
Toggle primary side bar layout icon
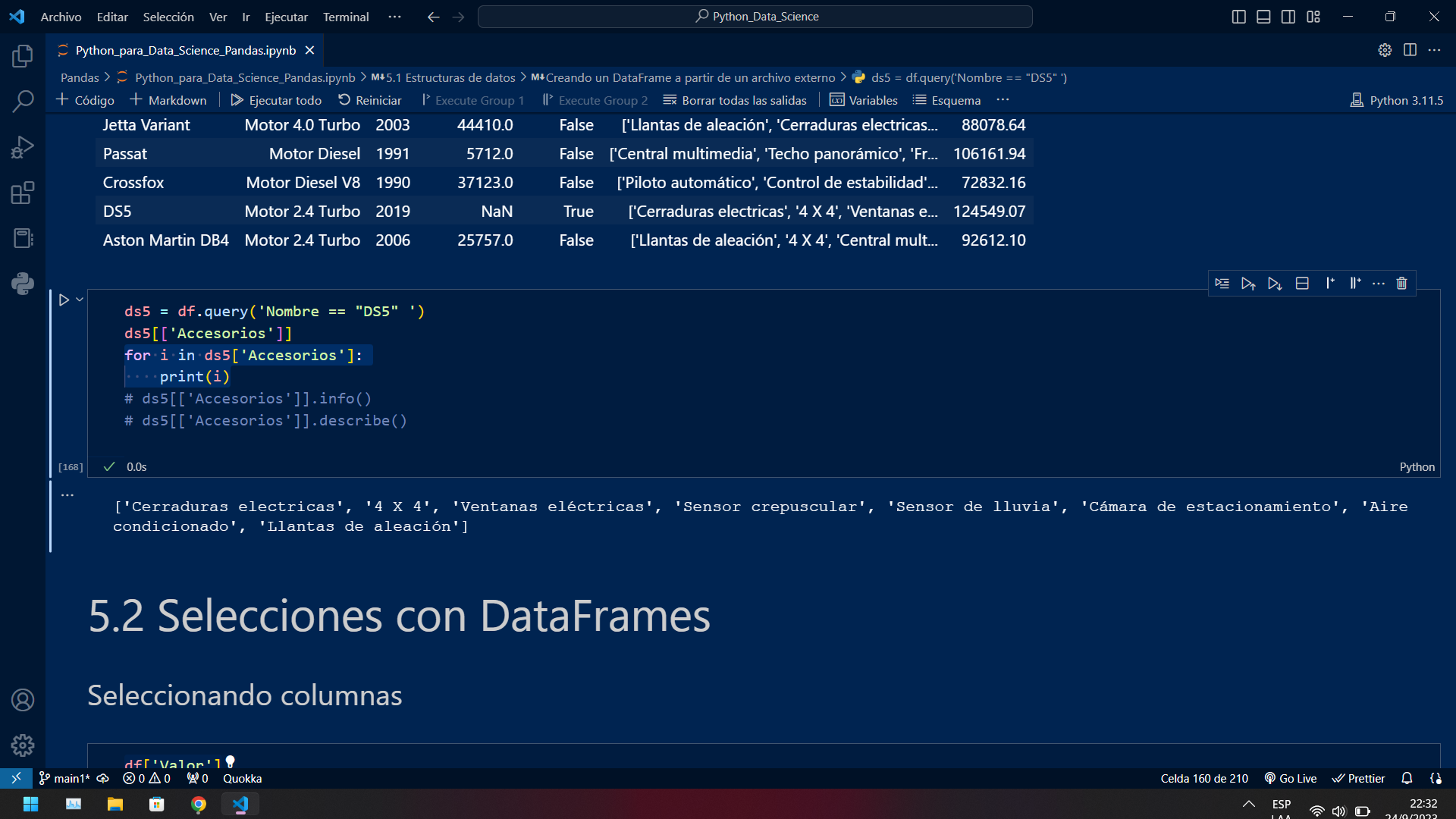coord(1239,17)
